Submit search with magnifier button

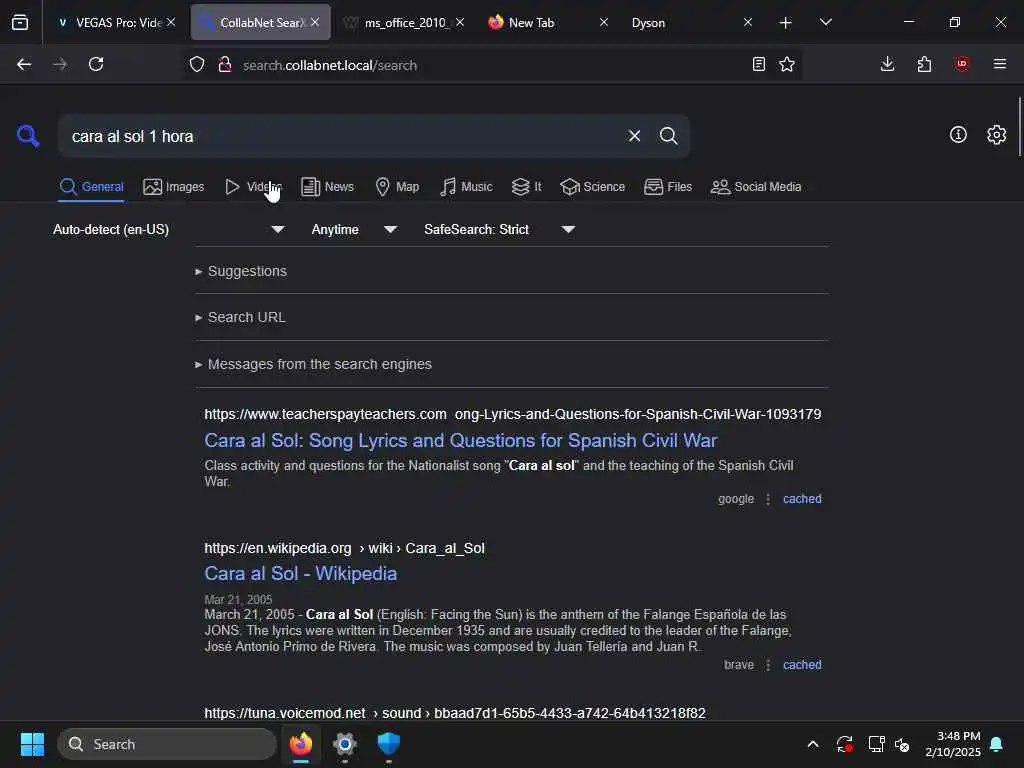click(668, 136)
